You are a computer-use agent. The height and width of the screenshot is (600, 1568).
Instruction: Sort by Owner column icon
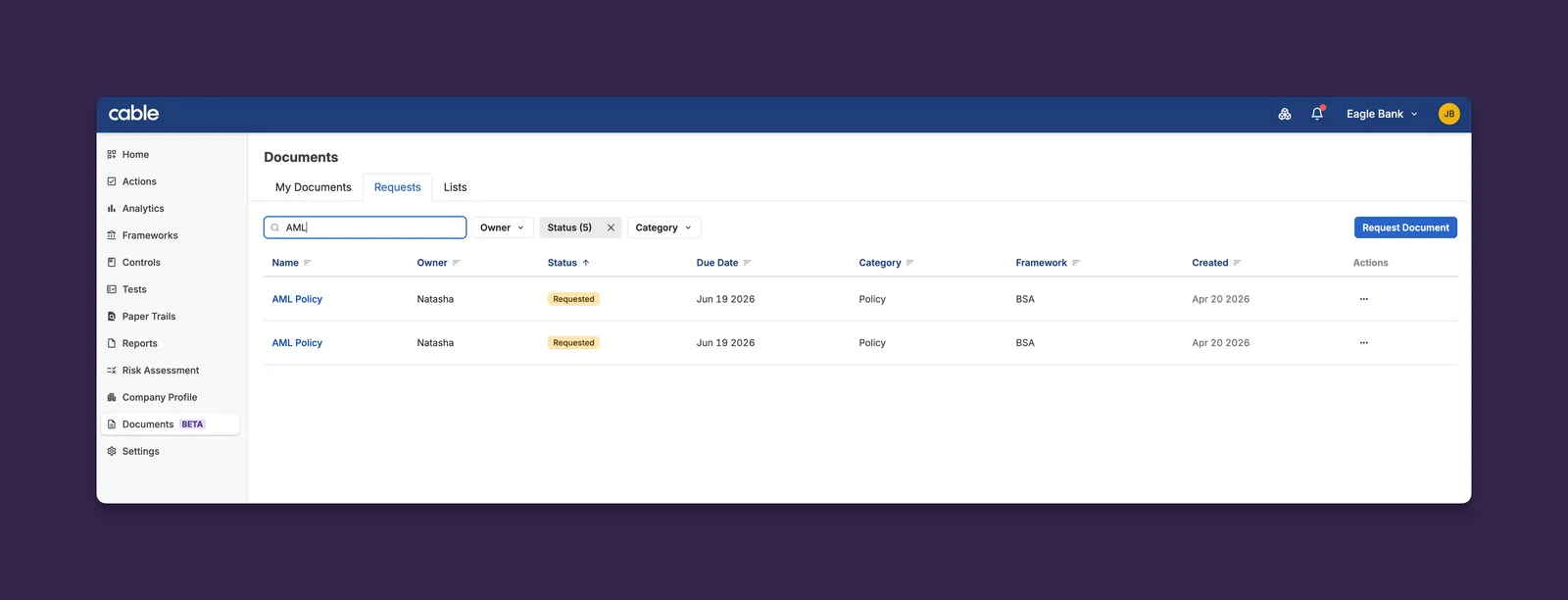tap(456, 263)
